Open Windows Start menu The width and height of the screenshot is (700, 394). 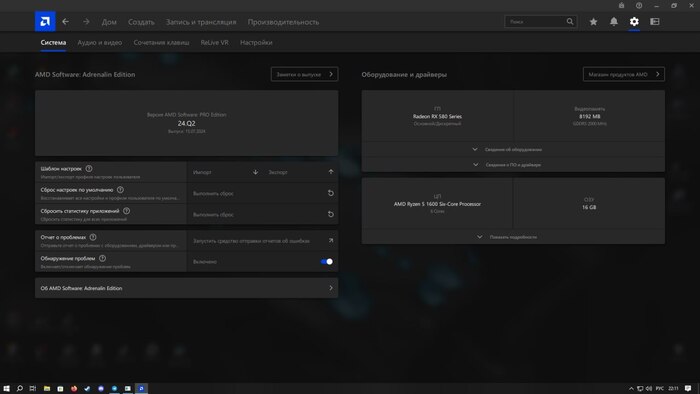pos(6,388)
